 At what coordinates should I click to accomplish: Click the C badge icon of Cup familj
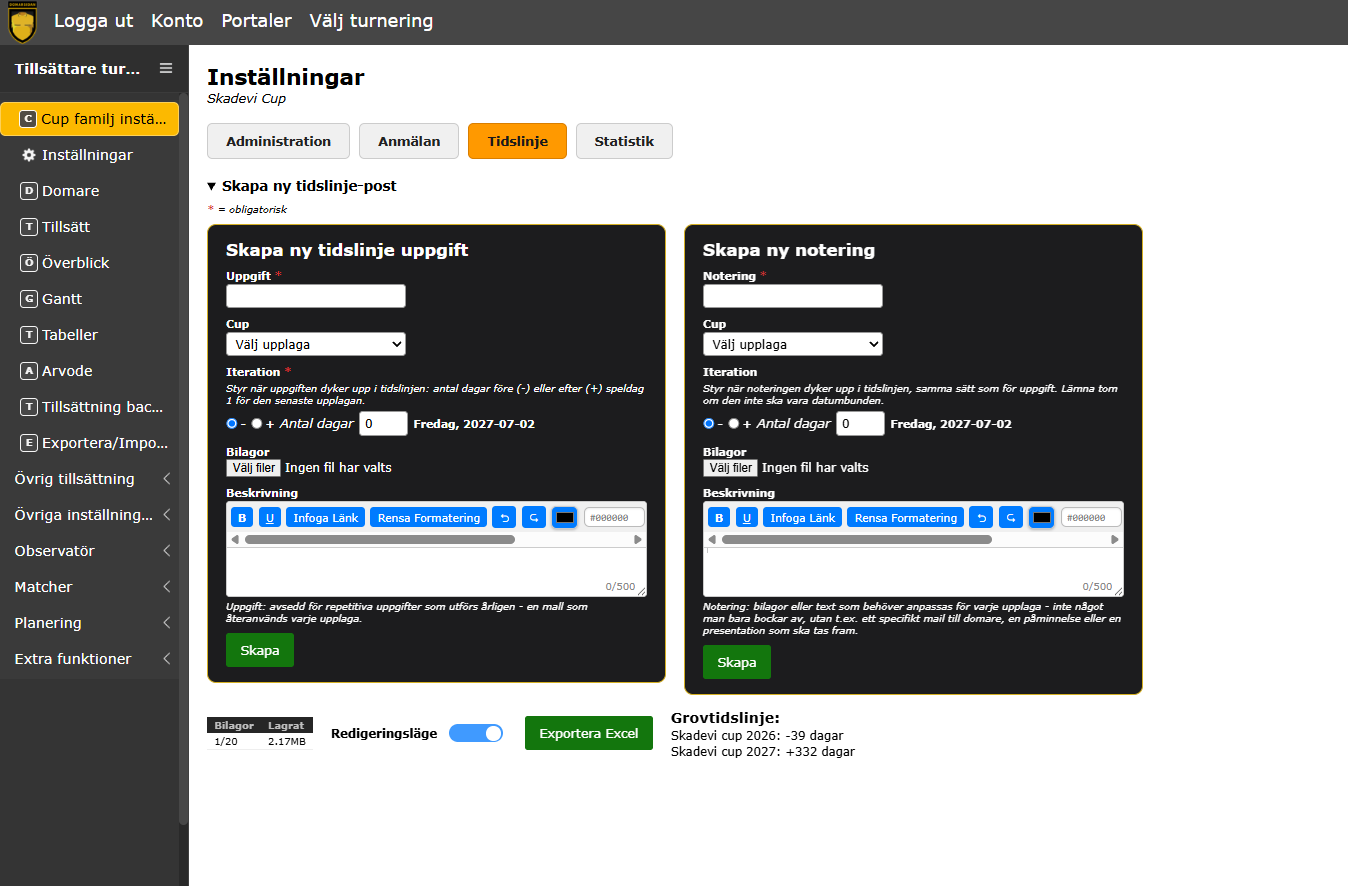[x=28, y=119]
